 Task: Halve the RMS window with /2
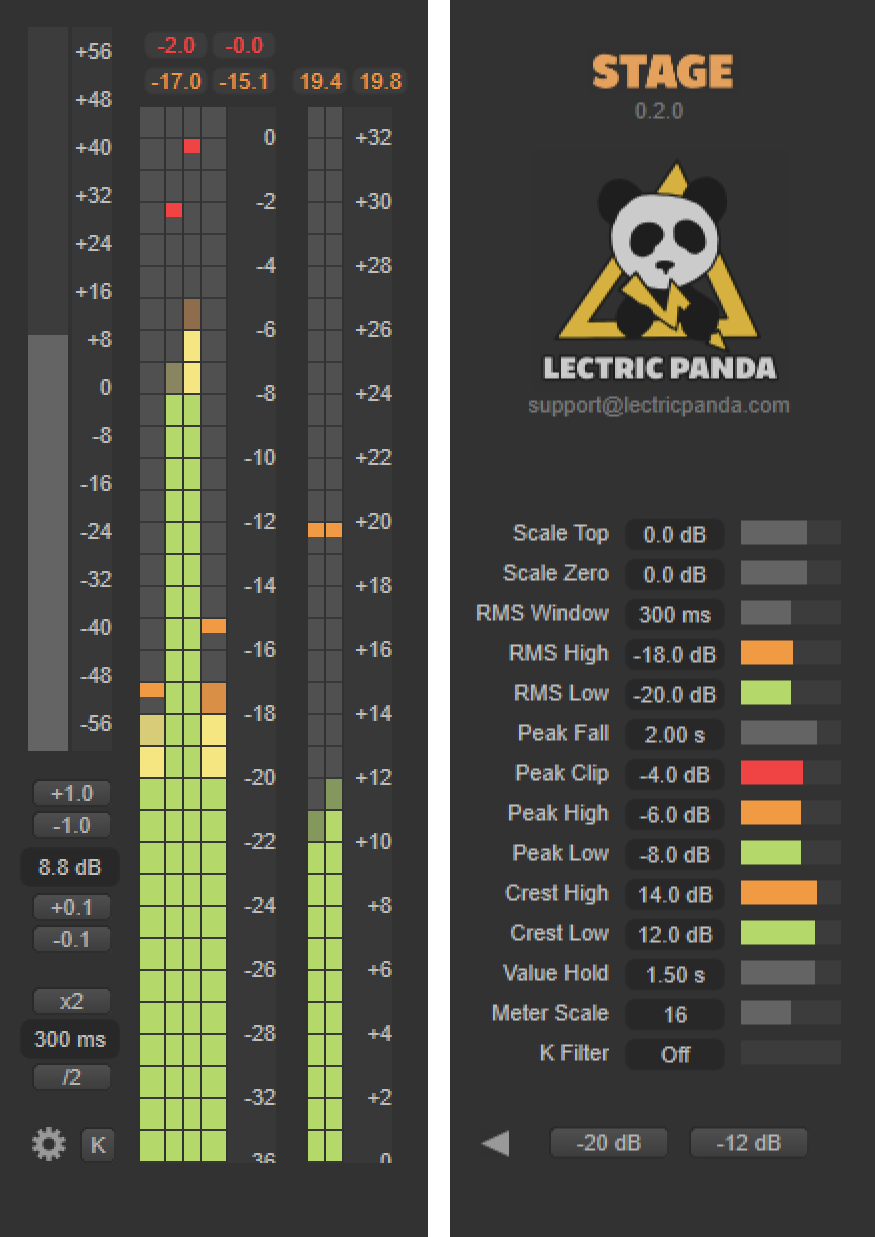click(x=72, y=1077)
